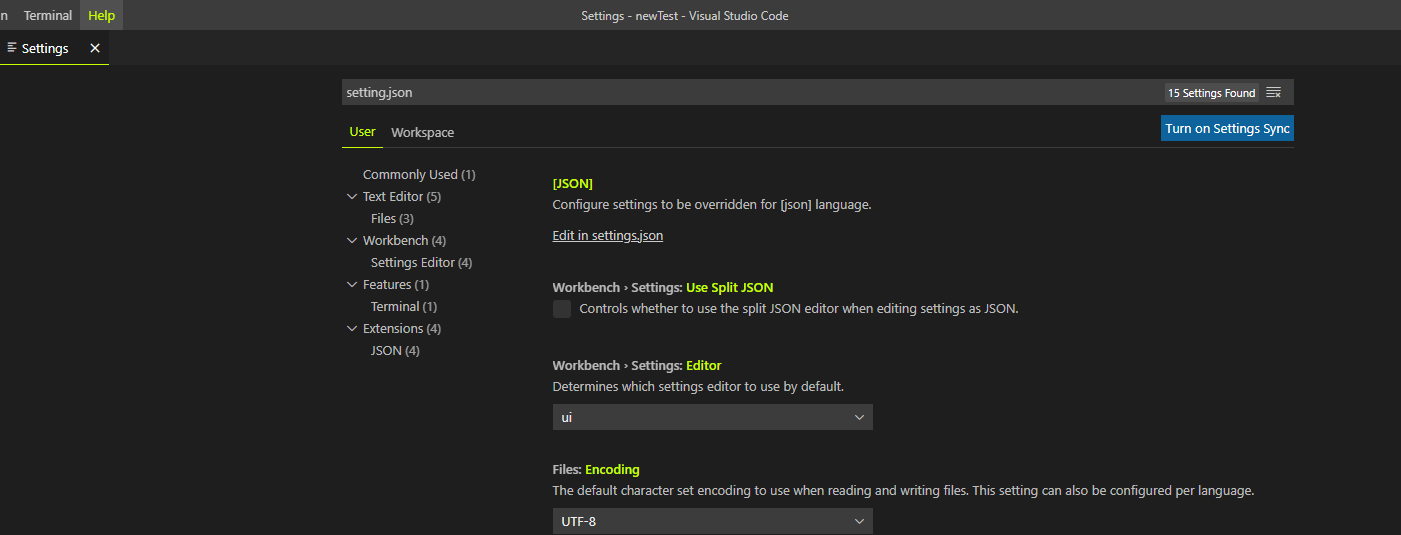Select Settings Editor (4) tree item
The image size is (1401, 535).
[421, 263]
